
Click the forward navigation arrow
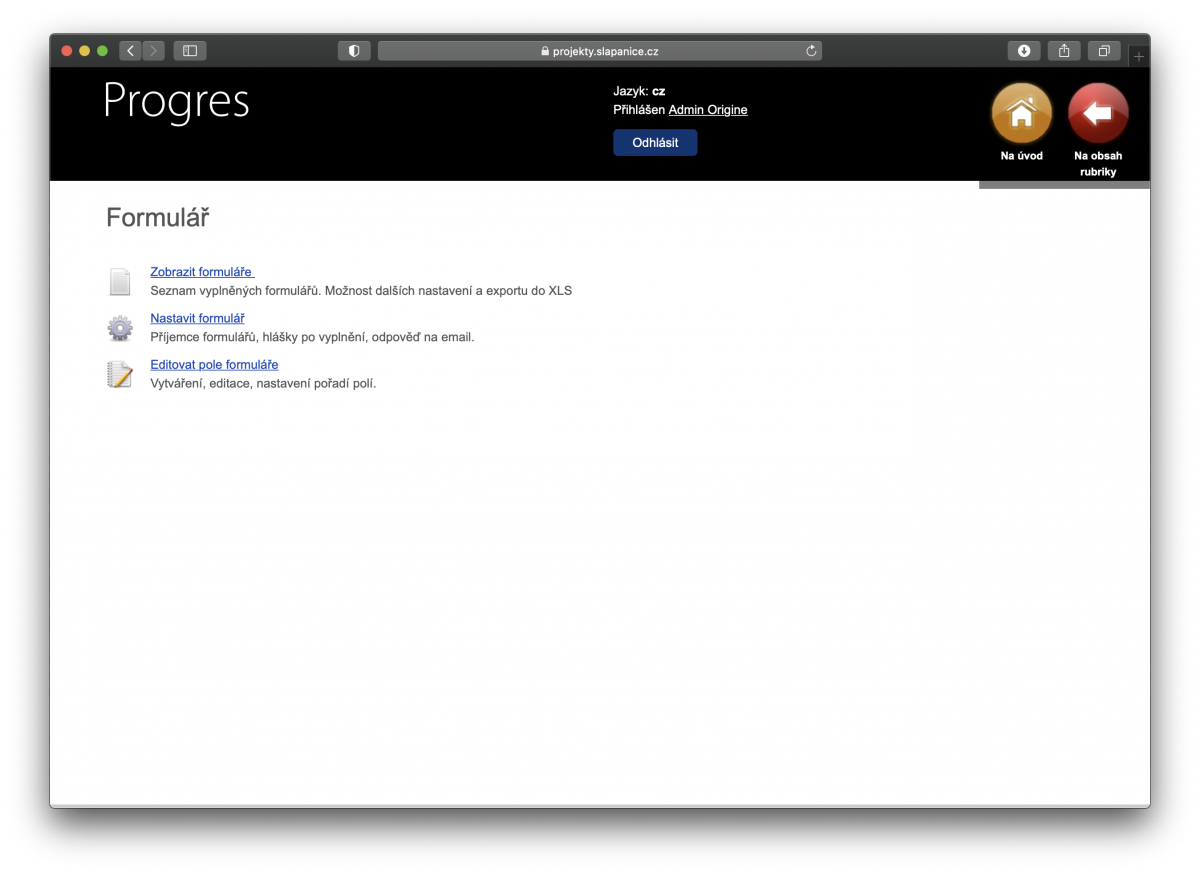tap(153, 50)
